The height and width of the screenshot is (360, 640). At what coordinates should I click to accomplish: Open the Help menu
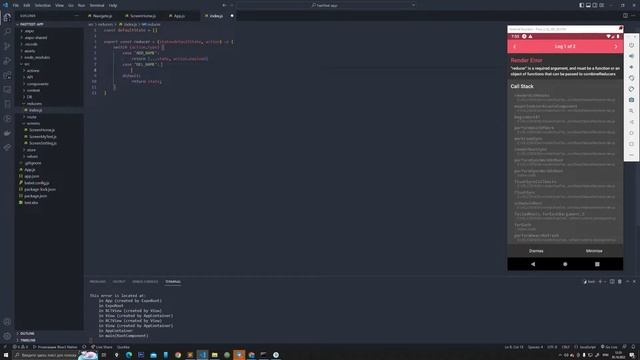pyautogui.click(x=113, y=5)
